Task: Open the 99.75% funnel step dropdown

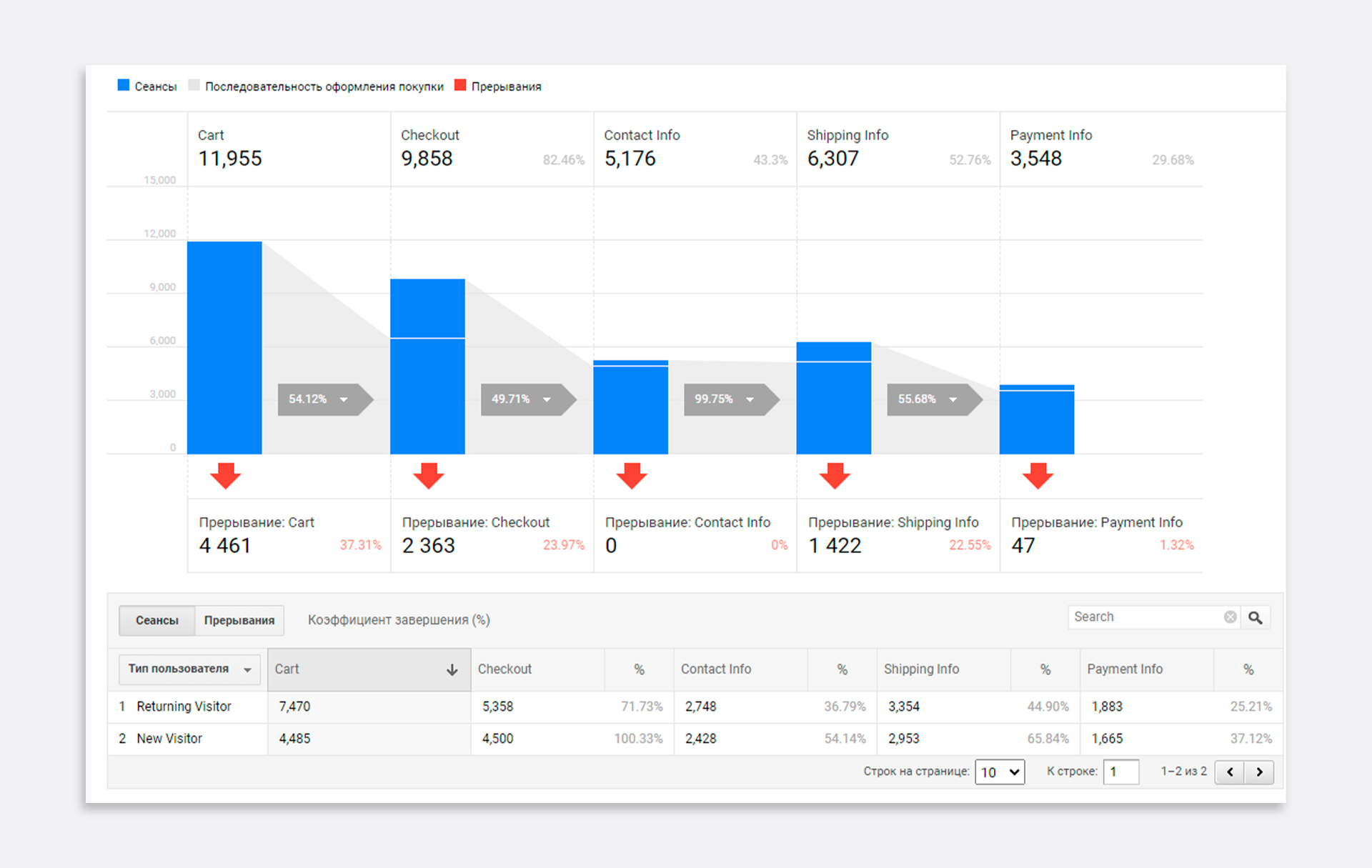Action: (x=750, y=399)
